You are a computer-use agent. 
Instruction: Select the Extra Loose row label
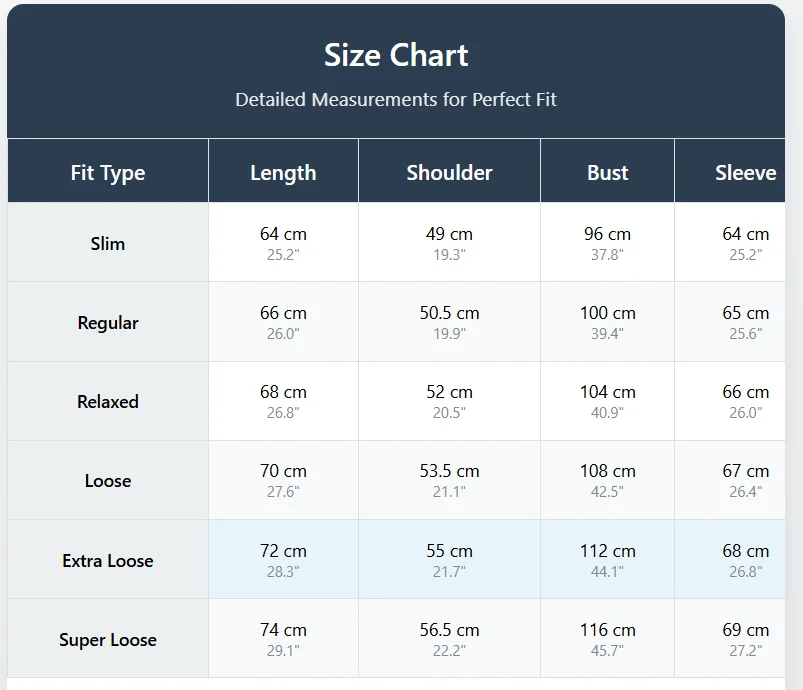coord(108,560)
